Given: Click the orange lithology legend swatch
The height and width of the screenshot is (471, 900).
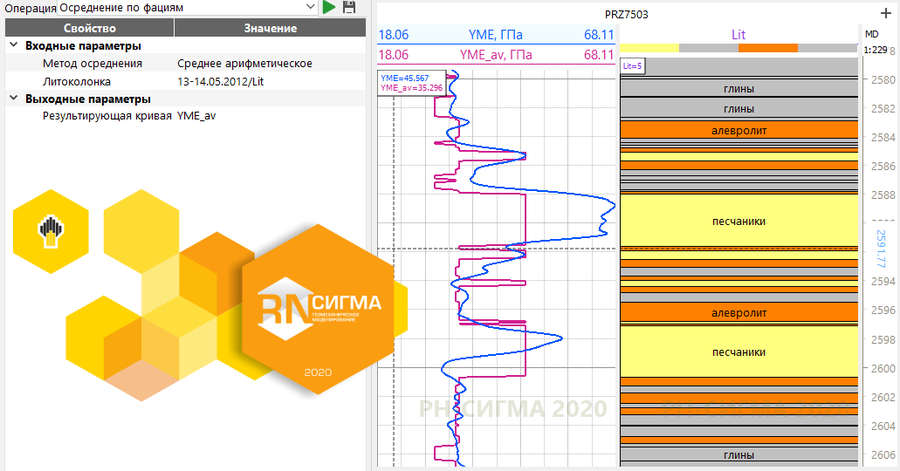Looking at the screenshot, I should (767, 48).
